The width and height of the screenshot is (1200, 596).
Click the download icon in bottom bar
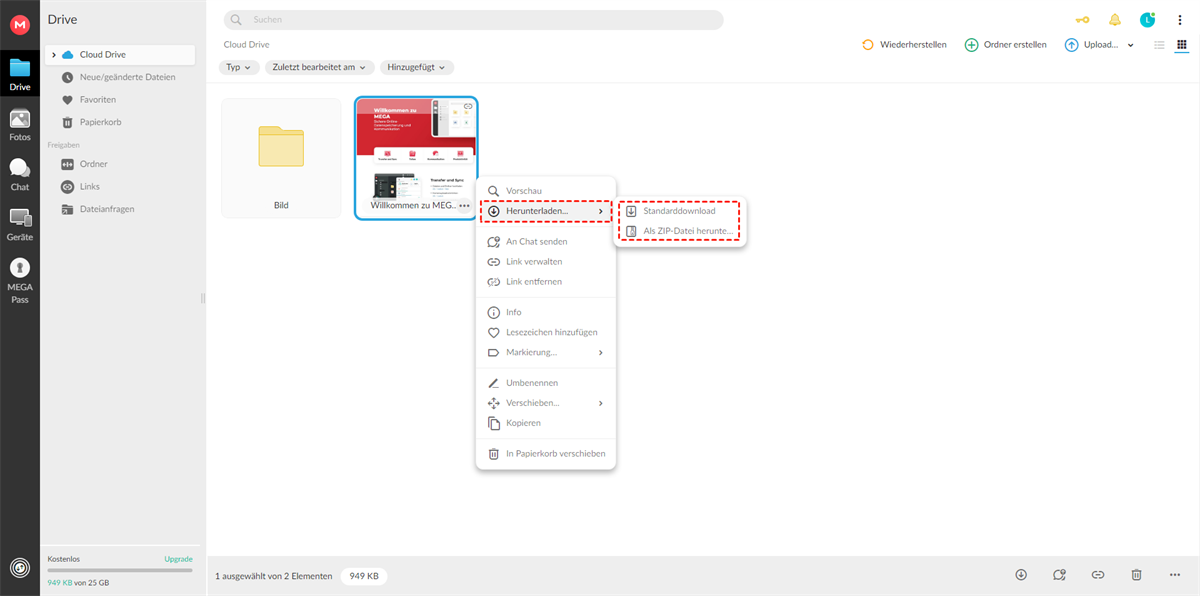click(x=1021, y=575)
